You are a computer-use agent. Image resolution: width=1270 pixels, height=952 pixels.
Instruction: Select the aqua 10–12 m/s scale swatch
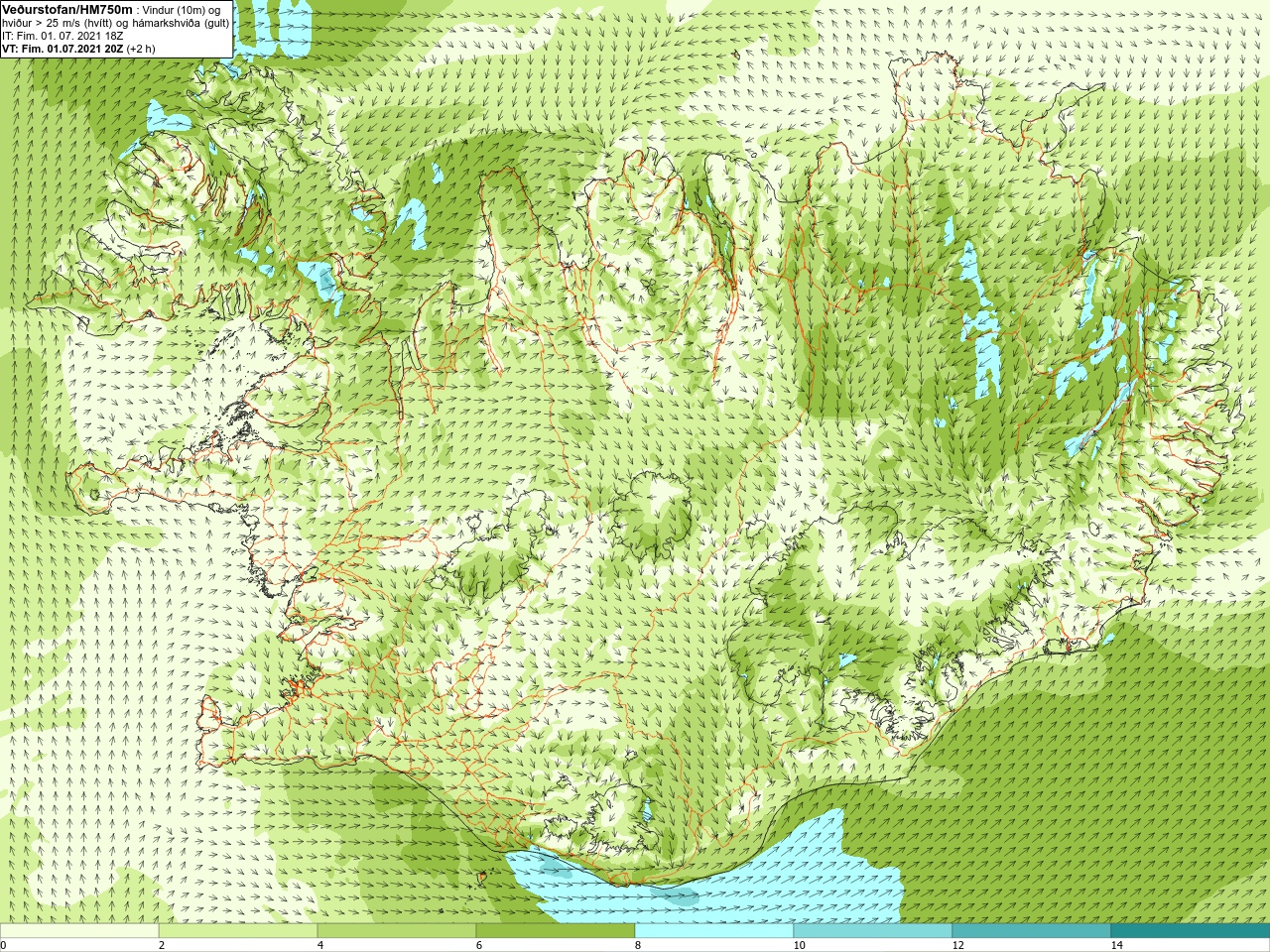click(873, 931)
